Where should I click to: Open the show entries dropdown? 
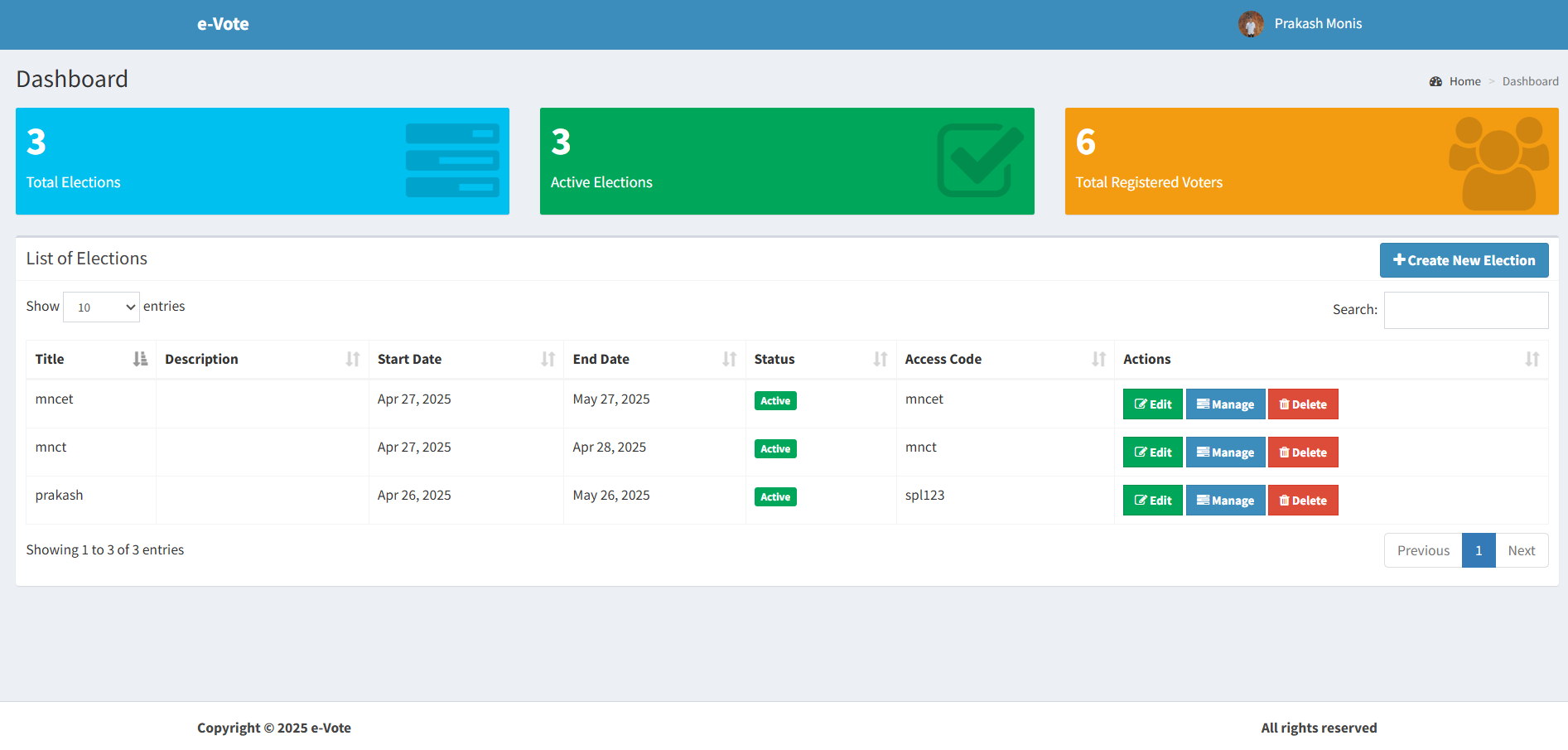click(101, 307)
